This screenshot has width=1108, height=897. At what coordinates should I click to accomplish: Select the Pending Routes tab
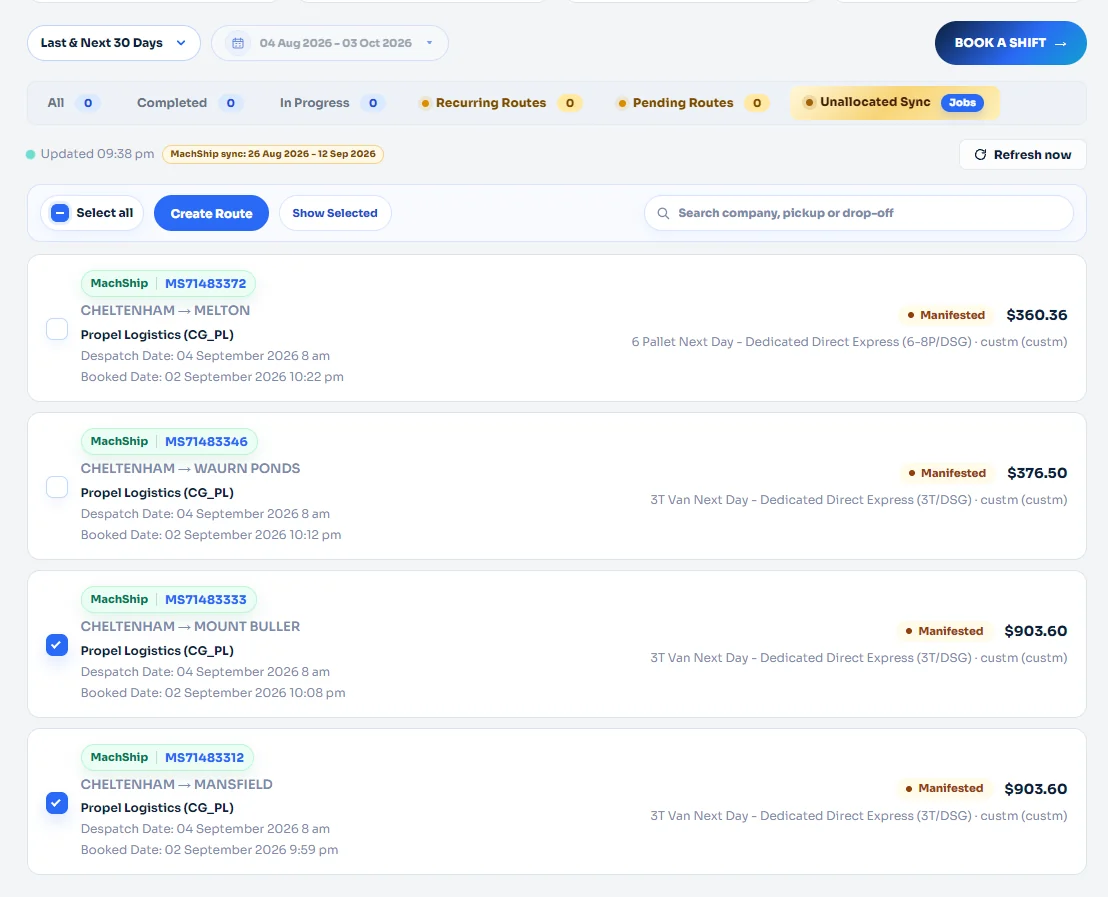692,103
